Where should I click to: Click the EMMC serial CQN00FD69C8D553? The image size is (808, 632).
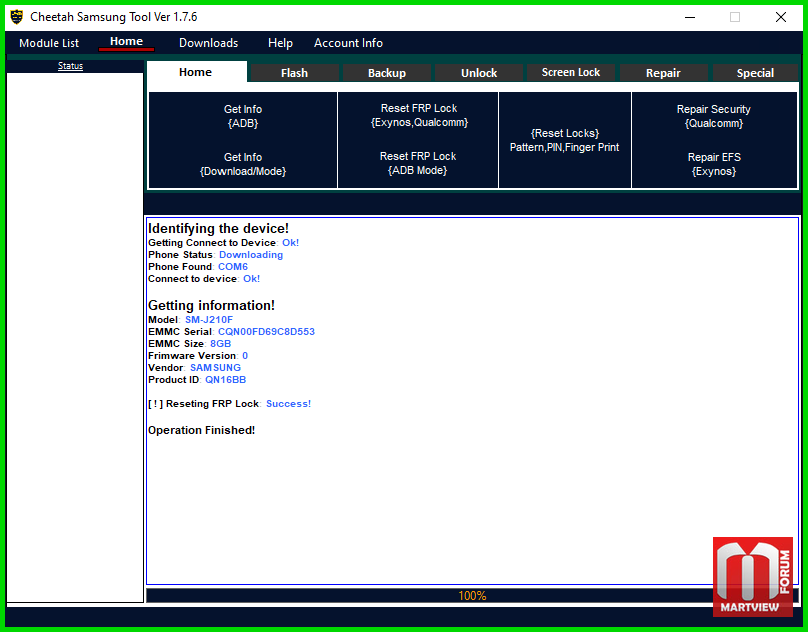(266, 331)
